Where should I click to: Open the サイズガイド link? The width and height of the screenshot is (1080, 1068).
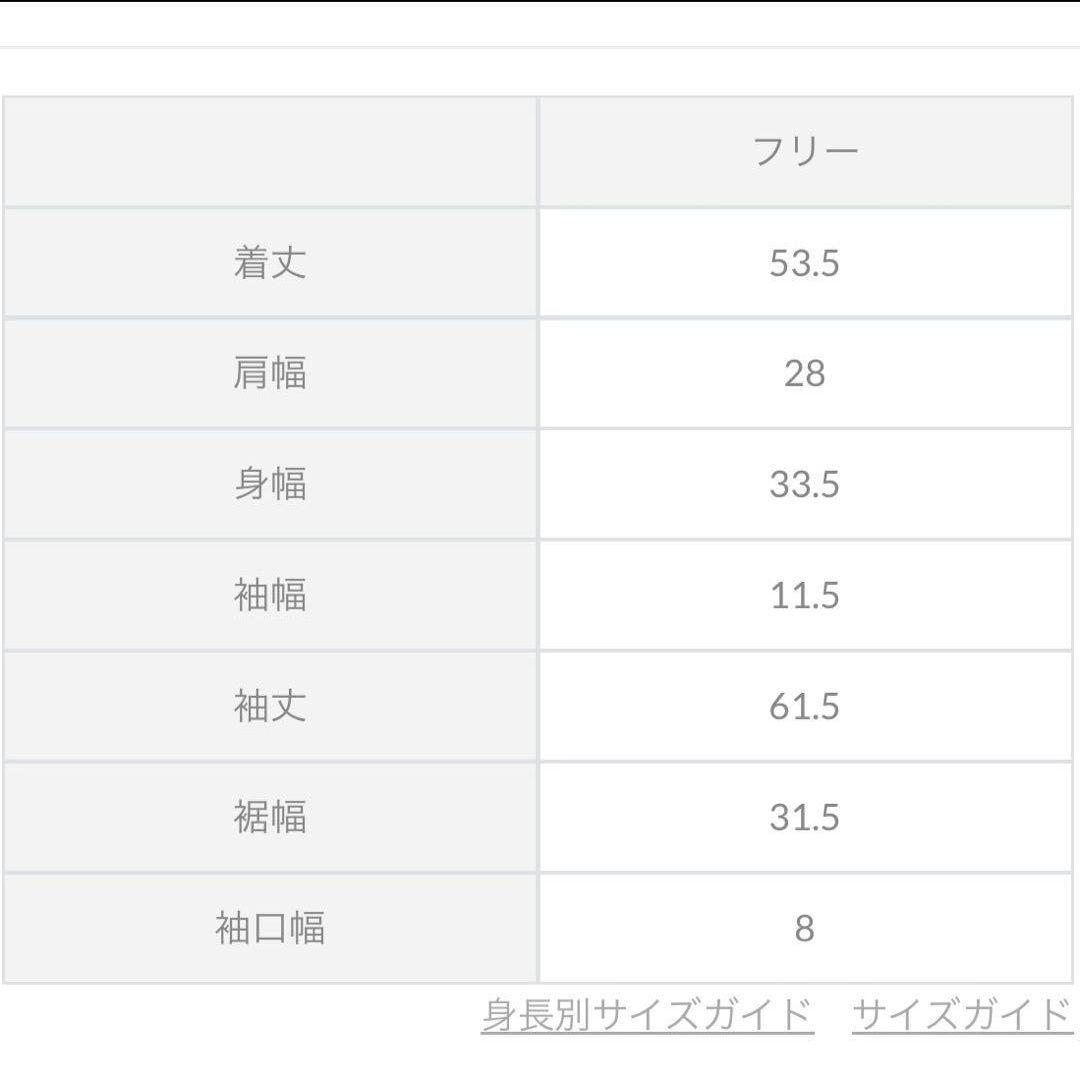pyautogui.click(x=963, y=1015)
